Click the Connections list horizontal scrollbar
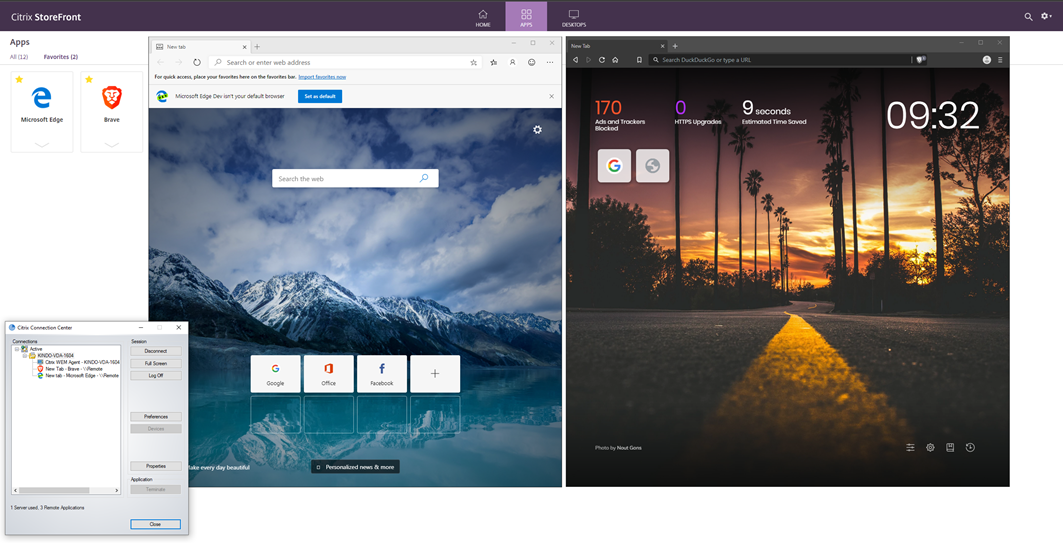Image resolution: width=1063 pixels, height=543 pixels. point(66,490)
